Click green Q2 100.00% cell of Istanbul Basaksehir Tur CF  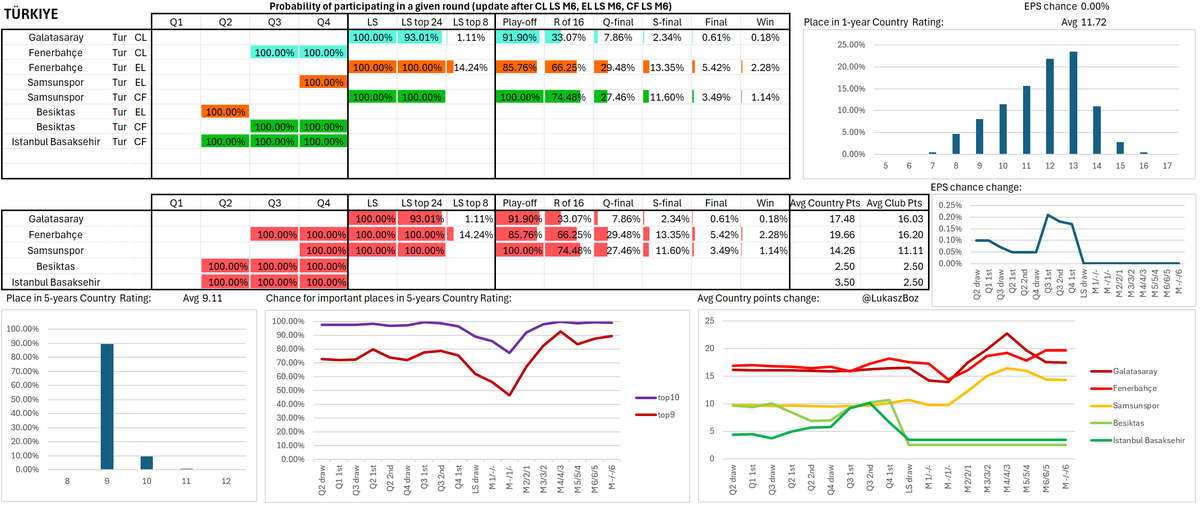(225, 142)
